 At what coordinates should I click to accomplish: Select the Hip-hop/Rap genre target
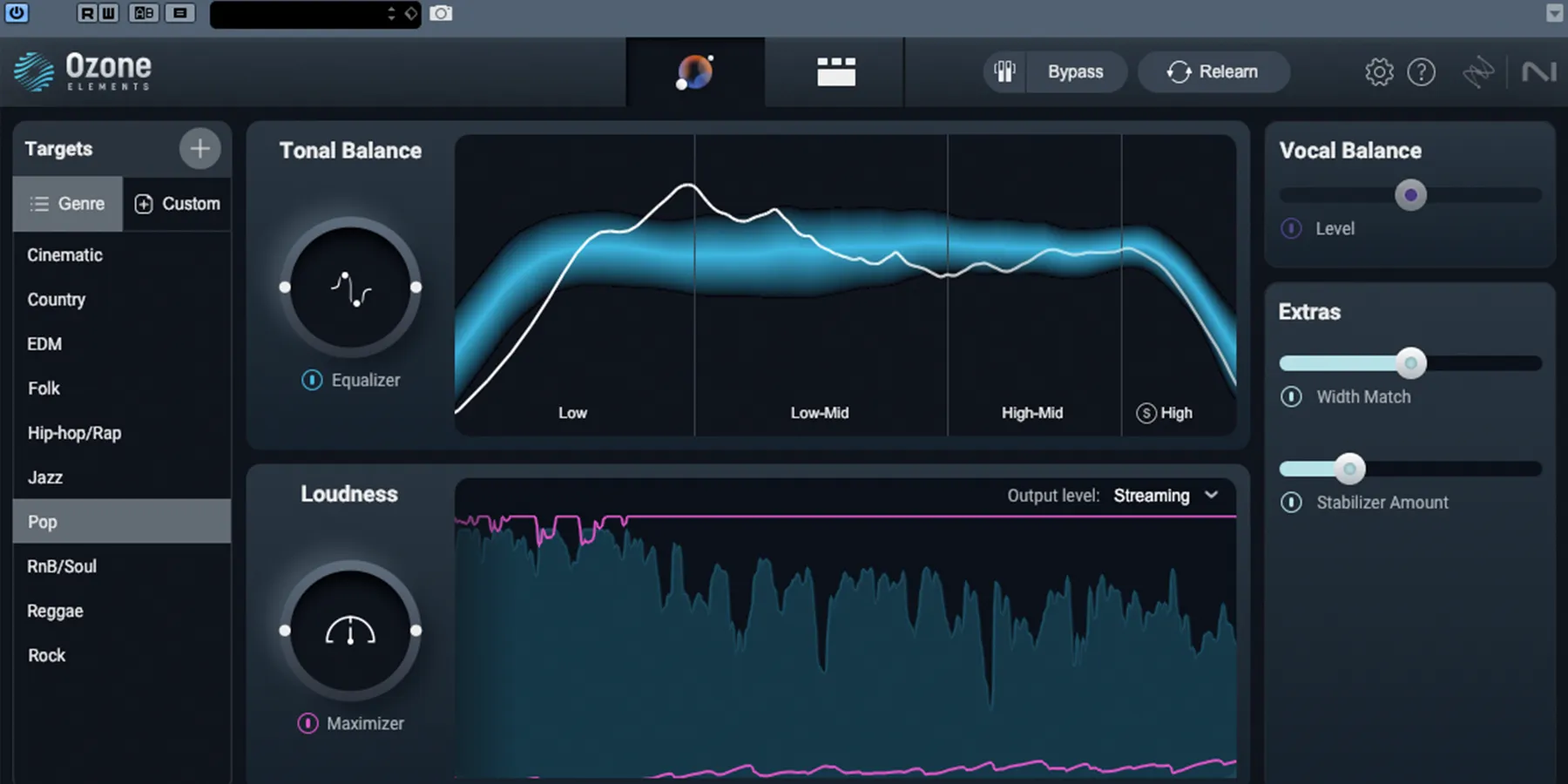74,433
